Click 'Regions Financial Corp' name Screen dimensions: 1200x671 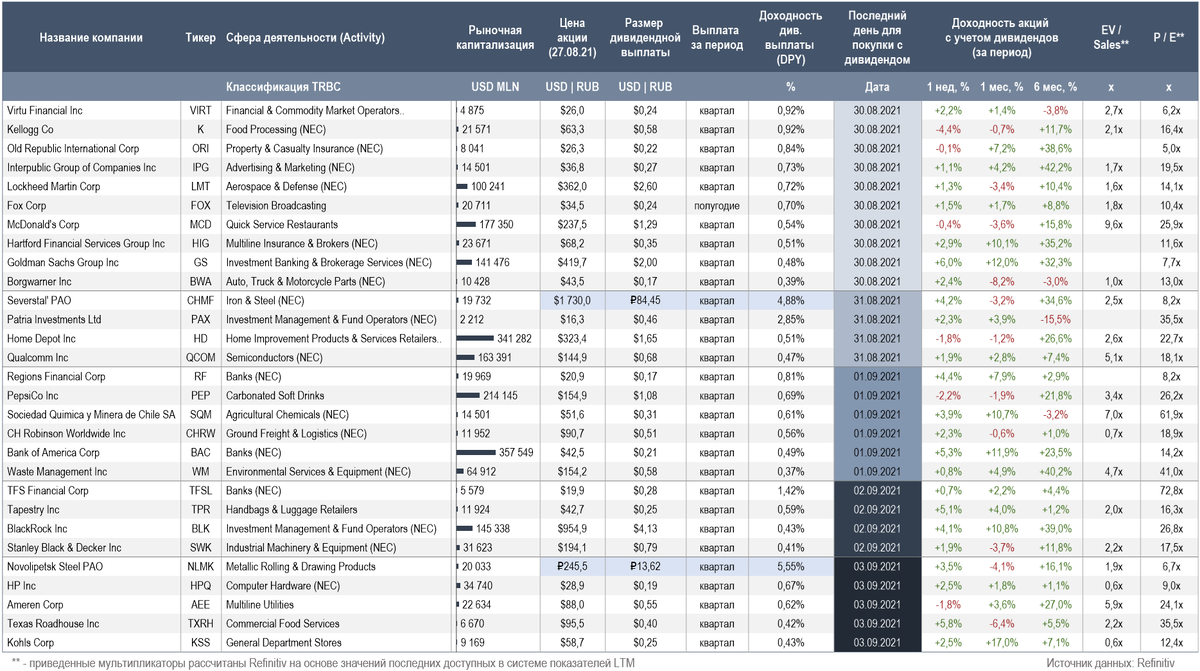pyautogui.click(x=55, y=377)
